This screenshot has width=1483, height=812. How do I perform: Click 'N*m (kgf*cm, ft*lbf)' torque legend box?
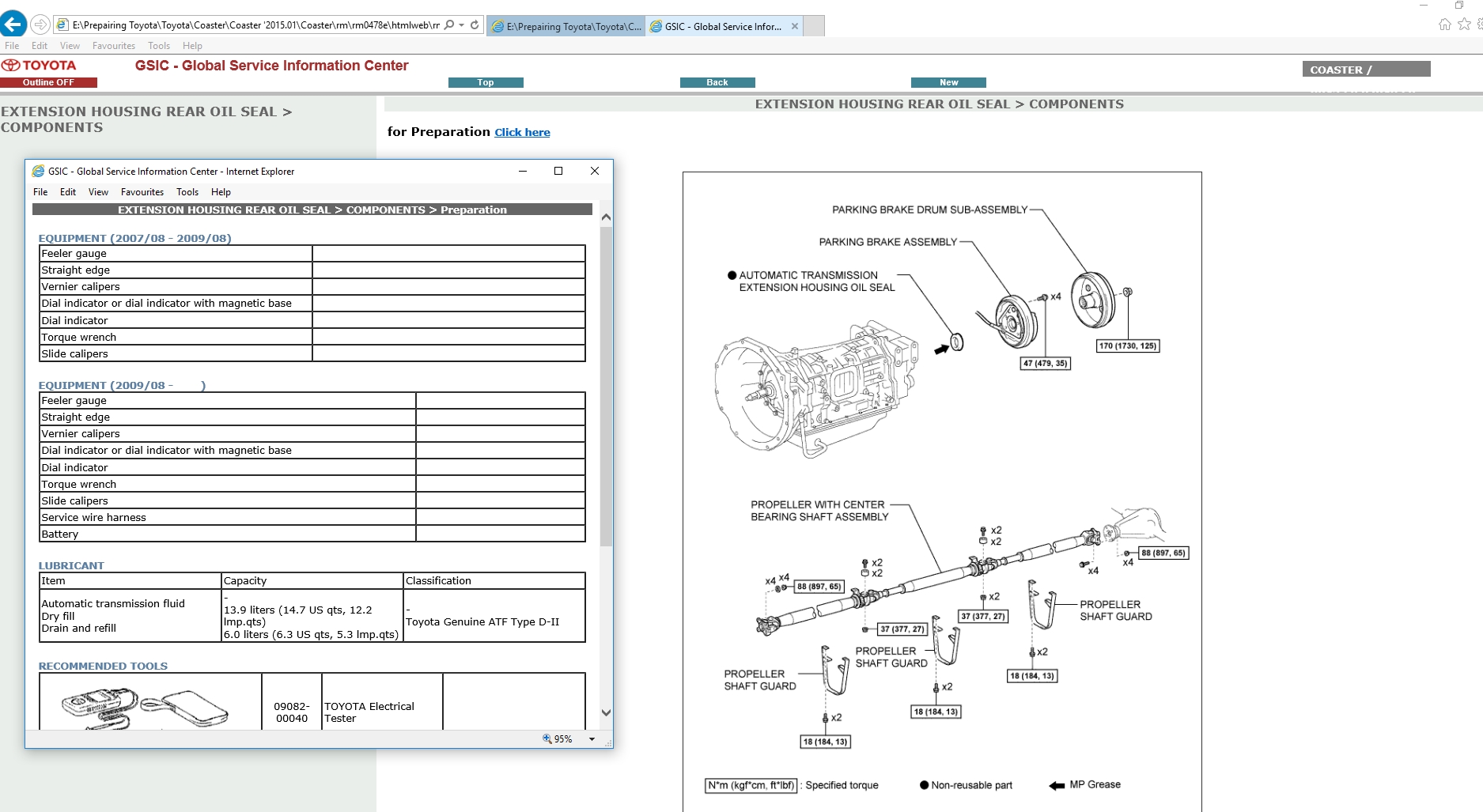[751, 785]
